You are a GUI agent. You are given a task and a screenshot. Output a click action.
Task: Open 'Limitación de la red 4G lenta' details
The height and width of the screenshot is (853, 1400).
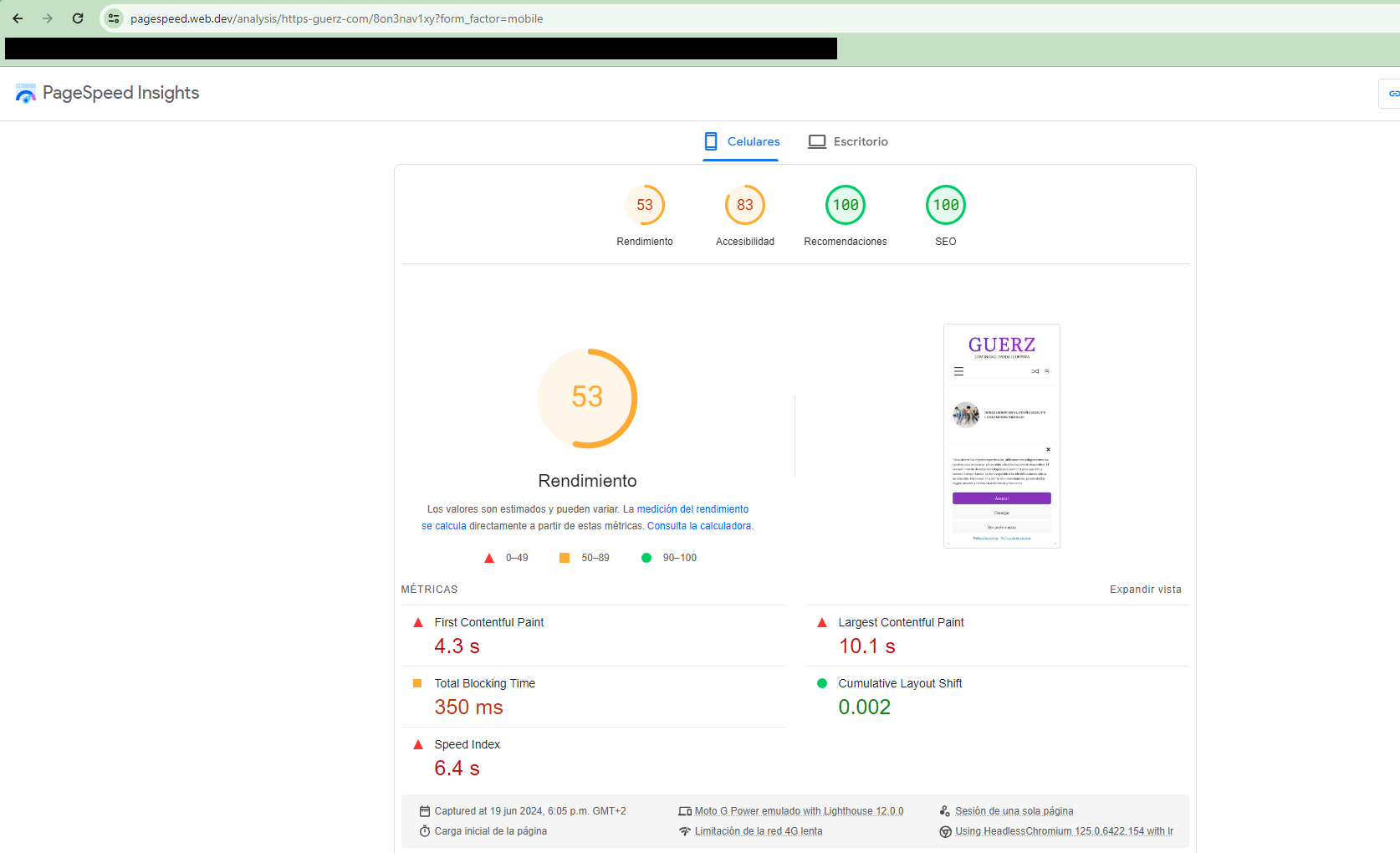click(x=759, y=831)
